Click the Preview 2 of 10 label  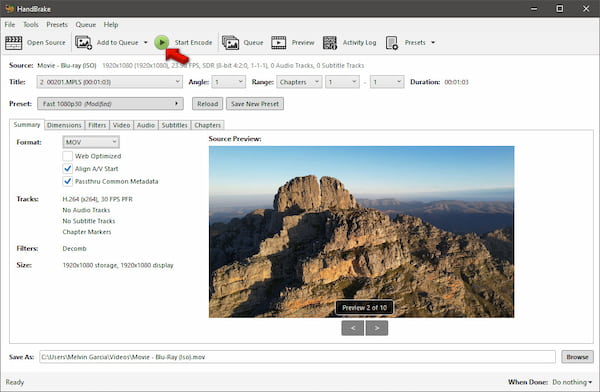tap(364, 307)
